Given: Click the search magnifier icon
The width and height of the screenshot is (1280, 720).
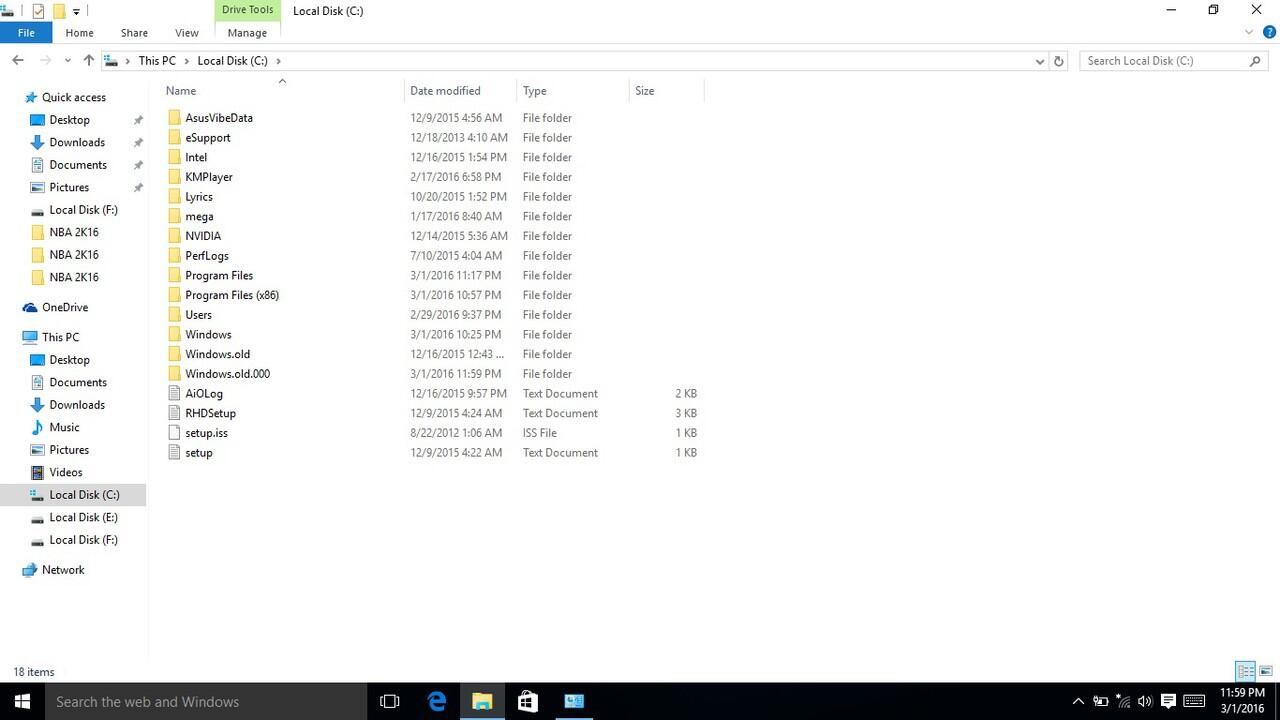Looking at the screenshot, I should [1256, 61].
